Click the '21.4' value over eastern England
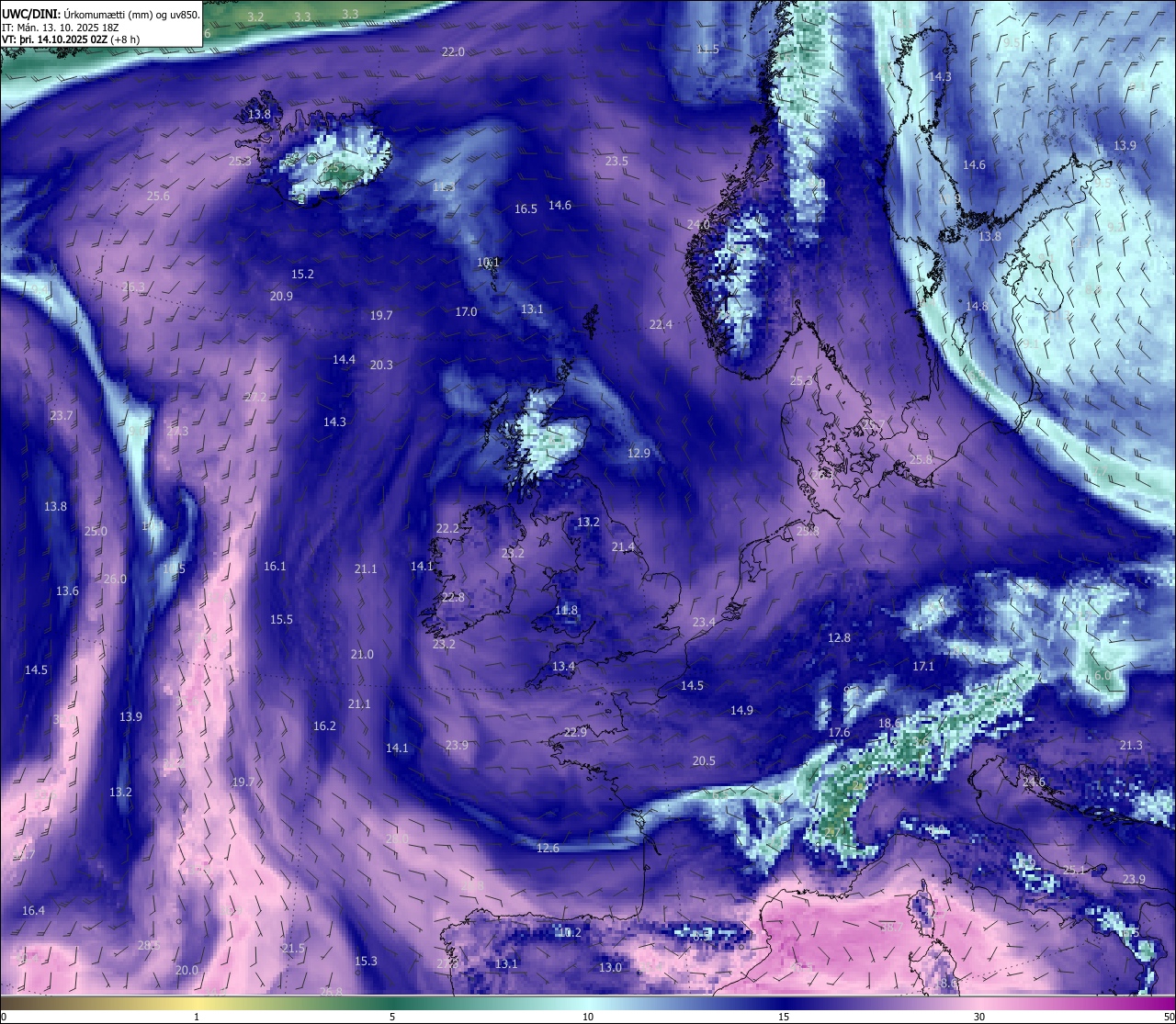1176x1024 pixels. (623, 546)
